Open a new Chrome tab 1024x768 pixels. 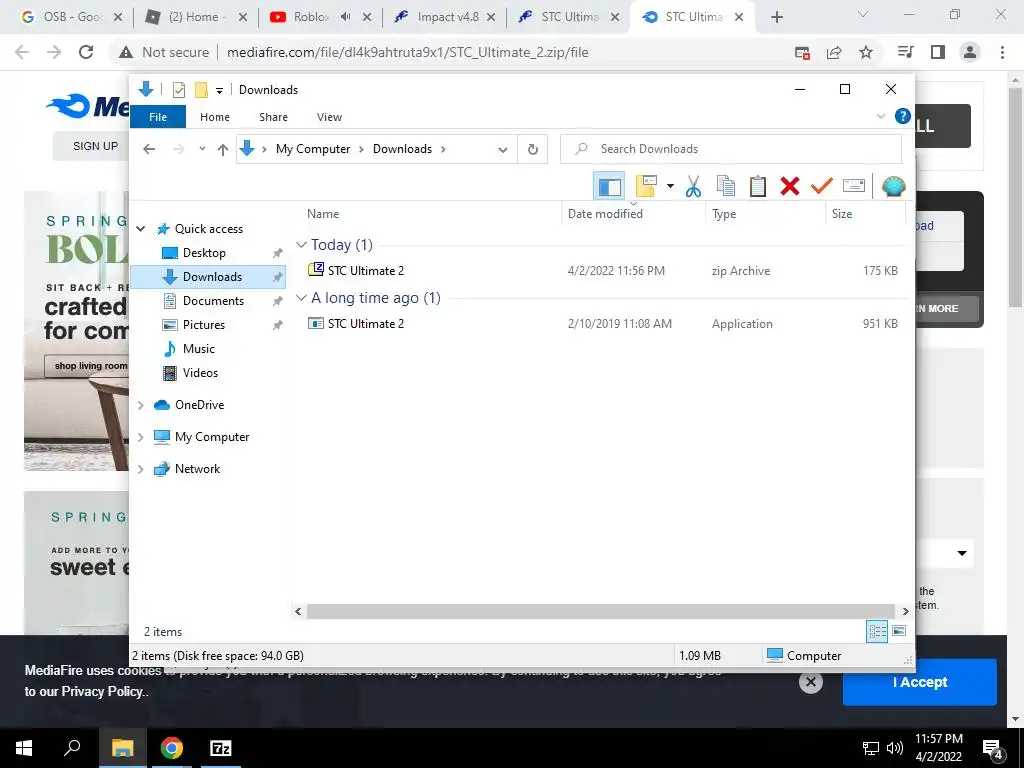click(776, 18)
